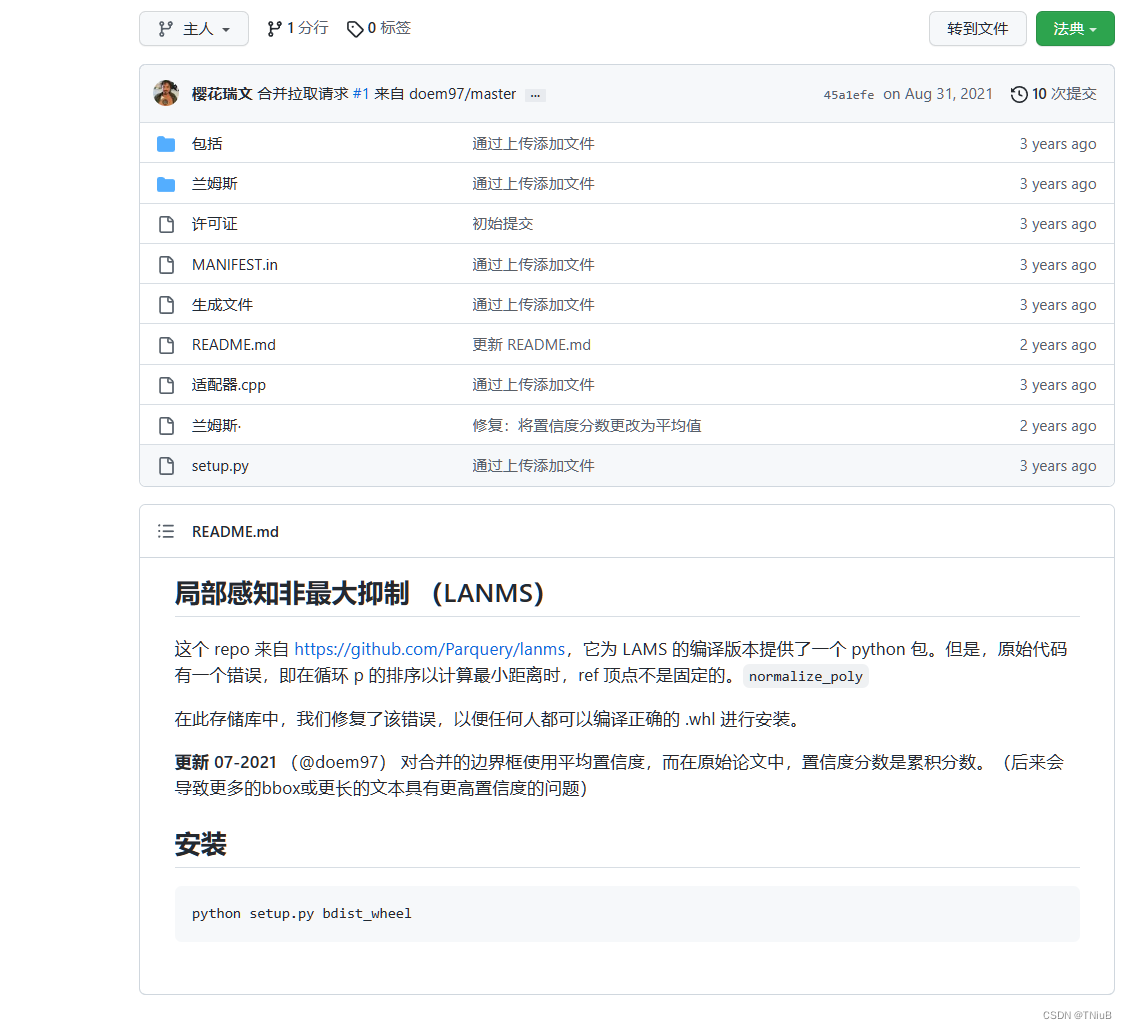Click the normalize_poly code snippet
1127x1029 pixels.
[x=805, y=676]
